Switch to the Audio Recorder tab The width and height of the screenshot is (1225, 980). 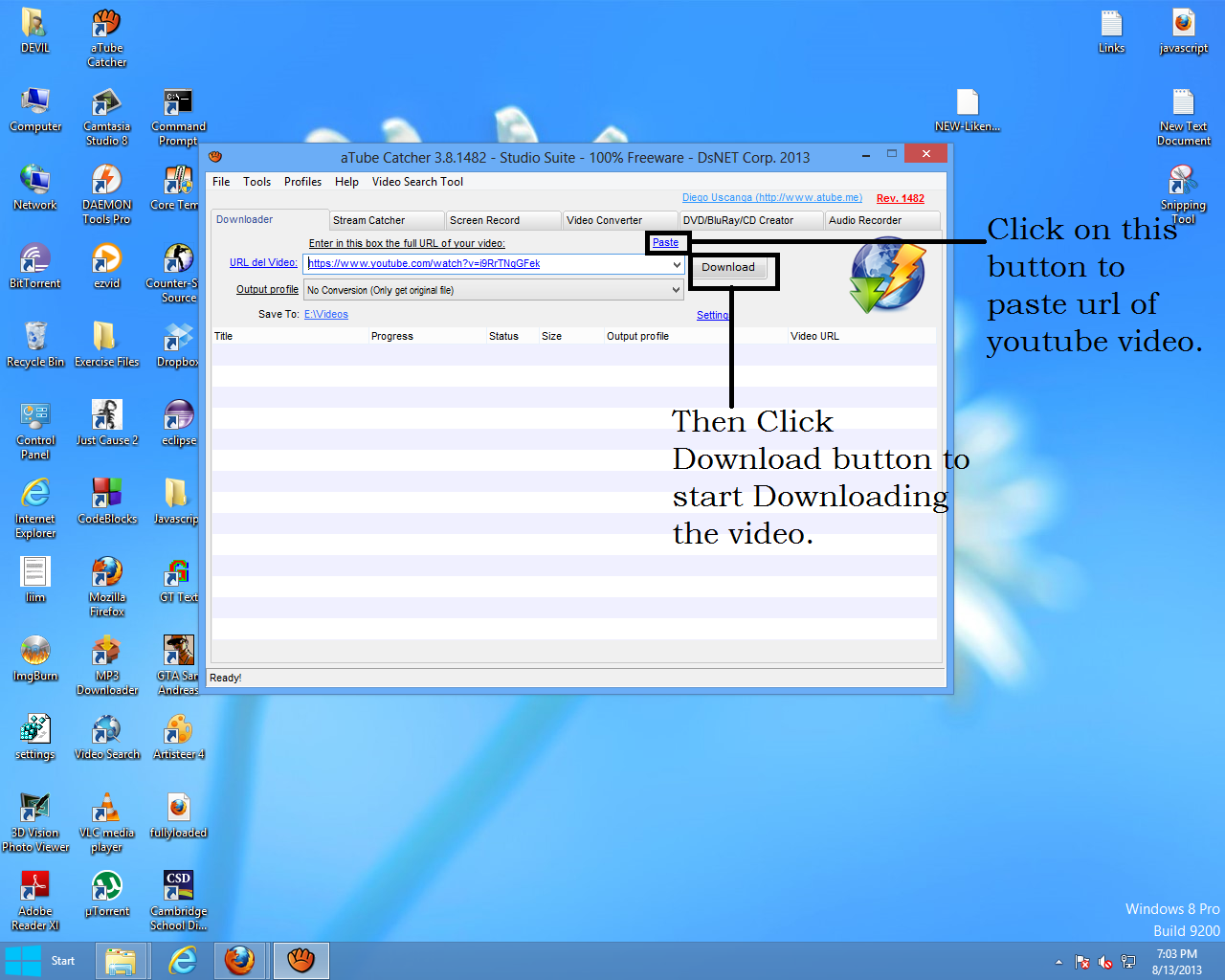(882, 220)
